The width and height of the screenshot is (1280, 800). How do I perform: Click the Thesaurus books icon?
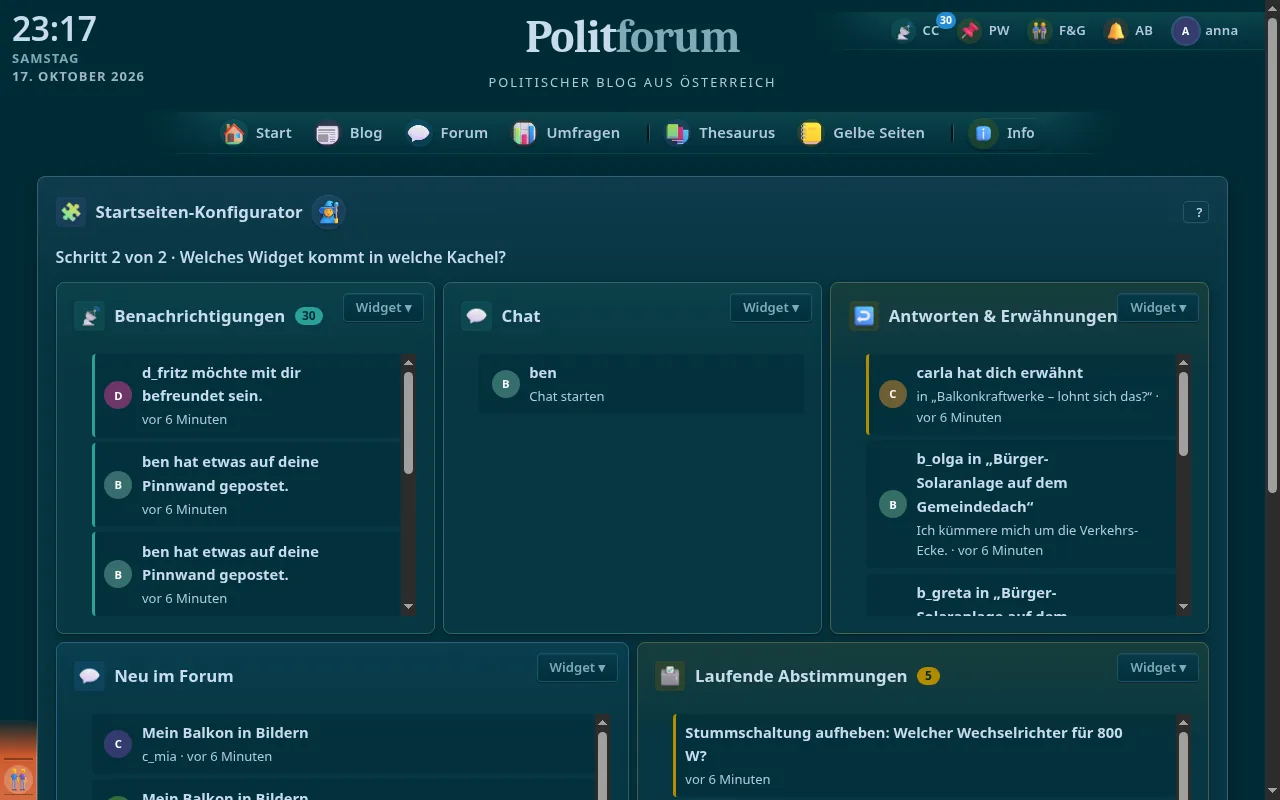pos(677,133)
